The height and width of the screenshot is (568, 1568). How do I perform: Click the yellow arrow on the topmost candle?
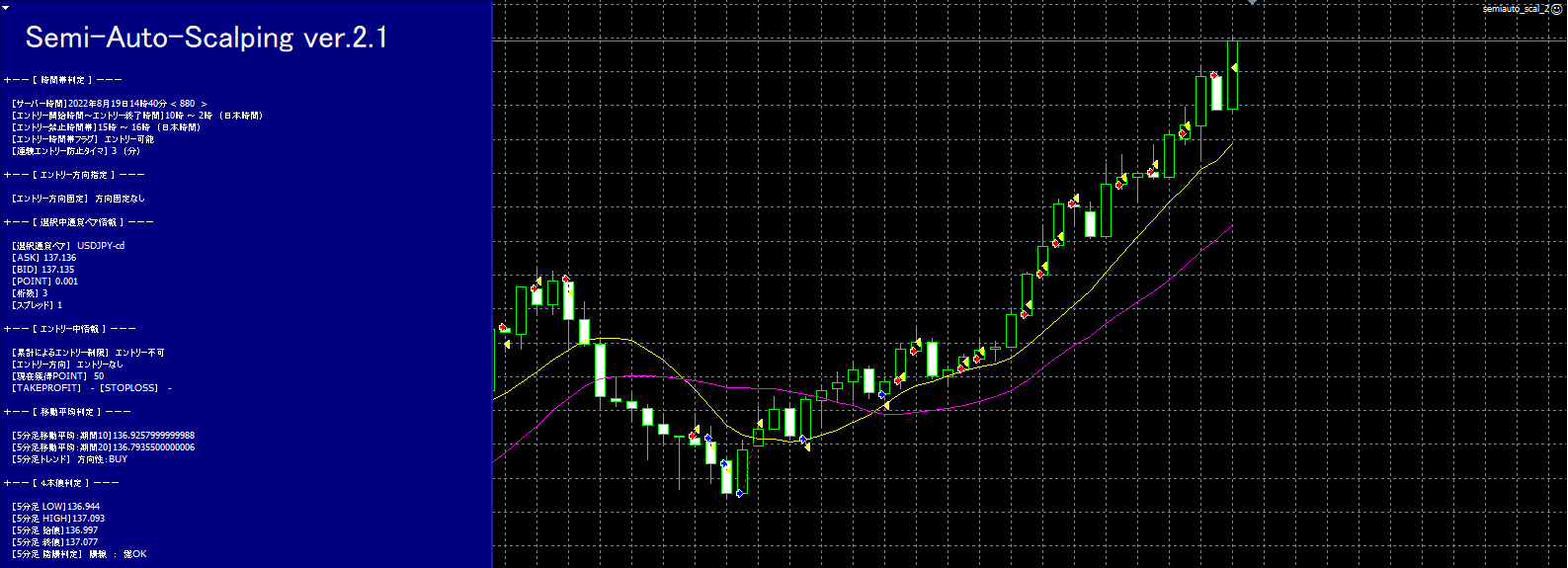[1235, 67]
